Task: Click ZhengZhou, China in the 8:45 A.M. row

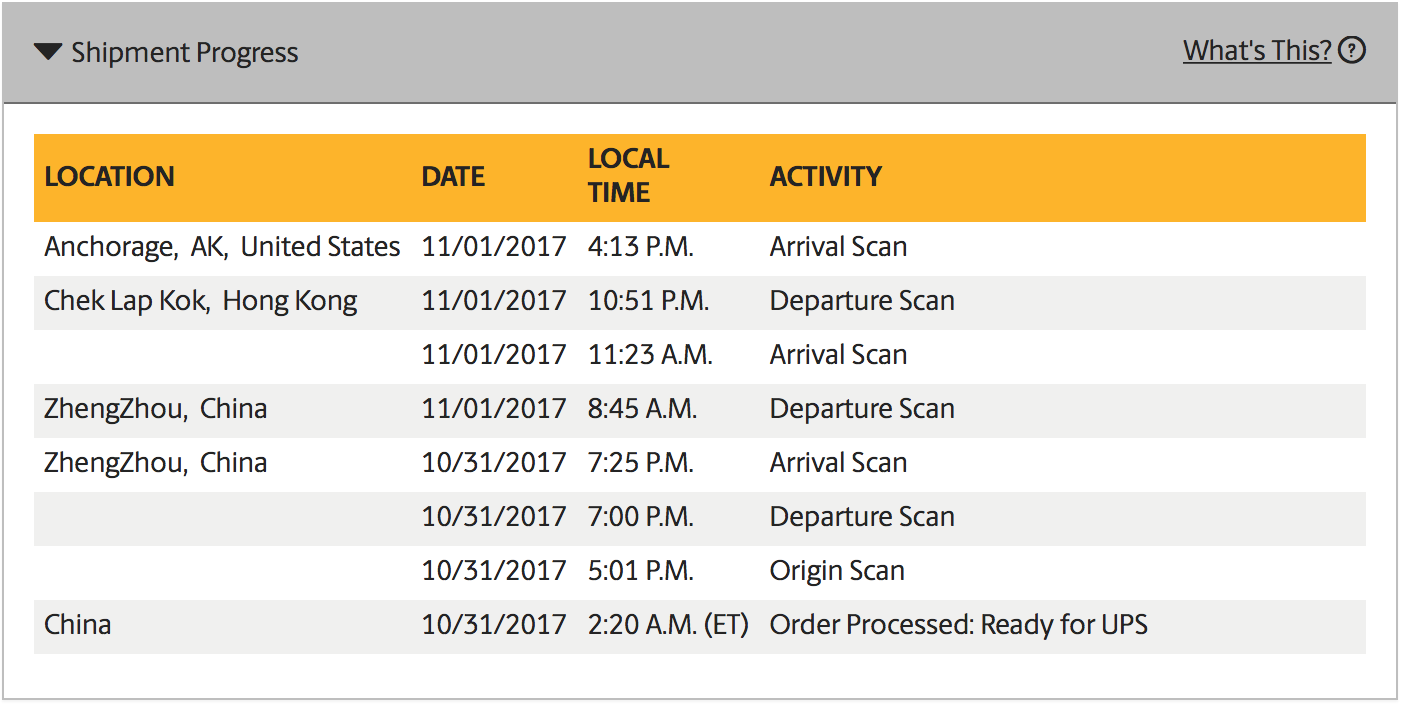Action: click(155, 409)
